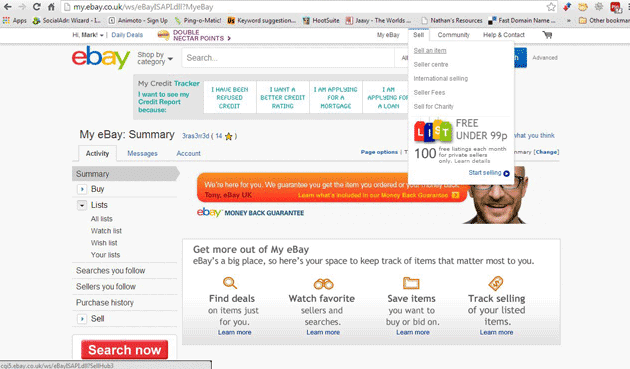
Task: Open the Animoto Sign Up bookmark
Action: tap(138, 20)
